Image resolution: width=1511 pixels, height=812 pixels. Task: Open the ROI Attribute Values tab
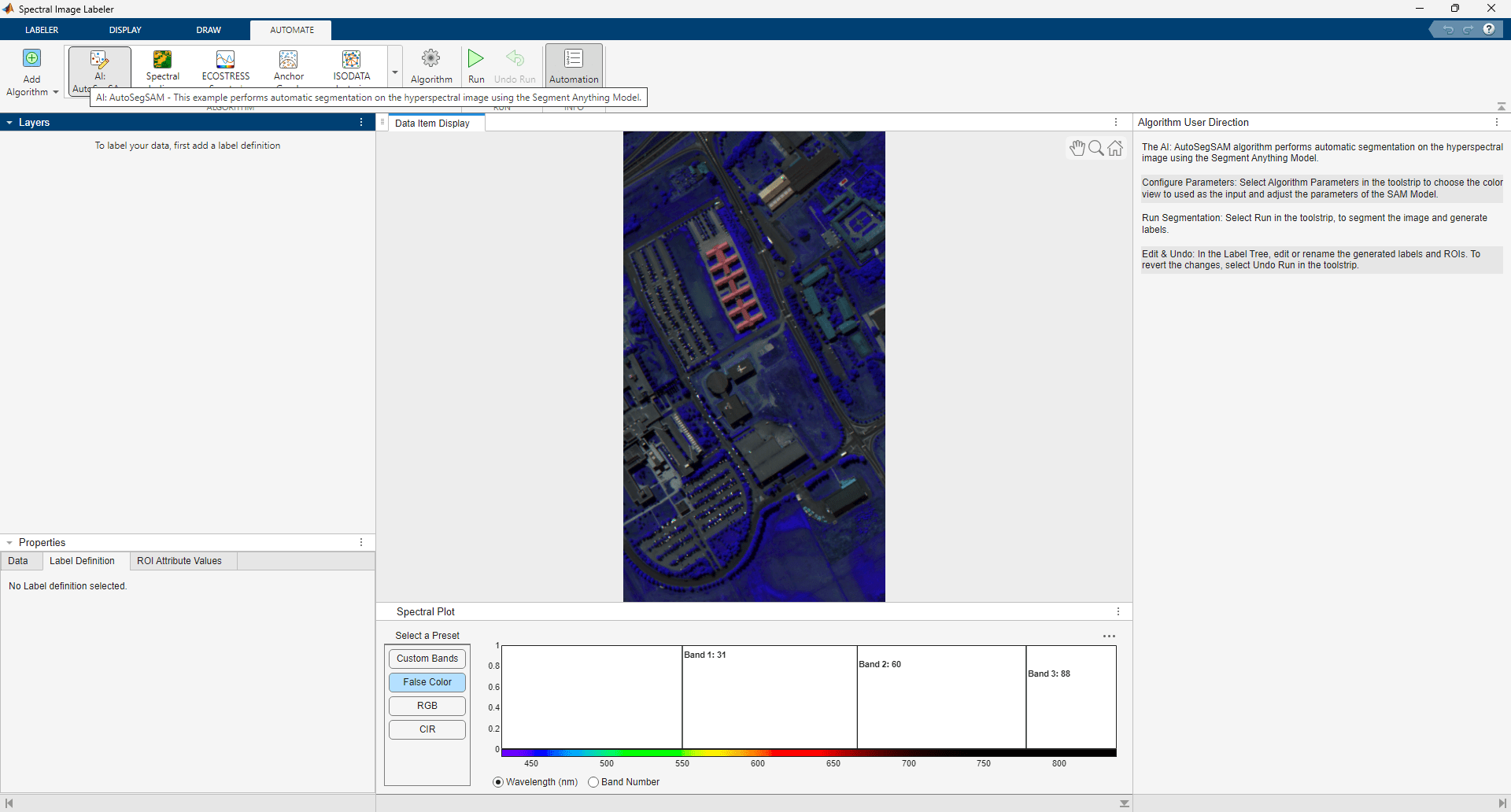(179, 561)
